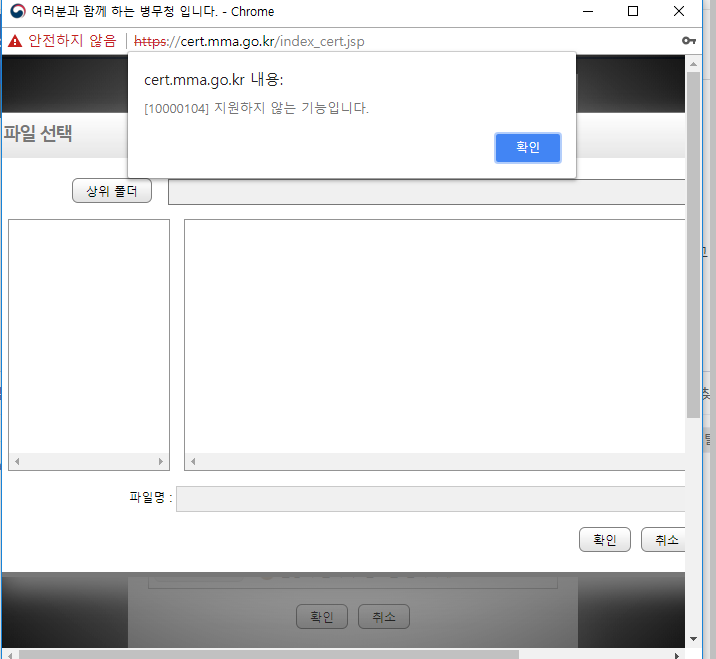Click the horizontal scrollbar at window bottom

coord(270,654)
